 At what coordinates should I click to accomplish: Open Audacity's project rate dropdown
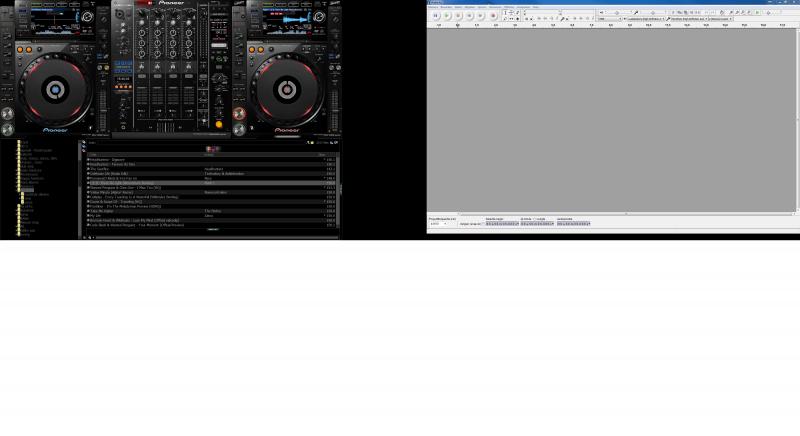tap(438, 224)
